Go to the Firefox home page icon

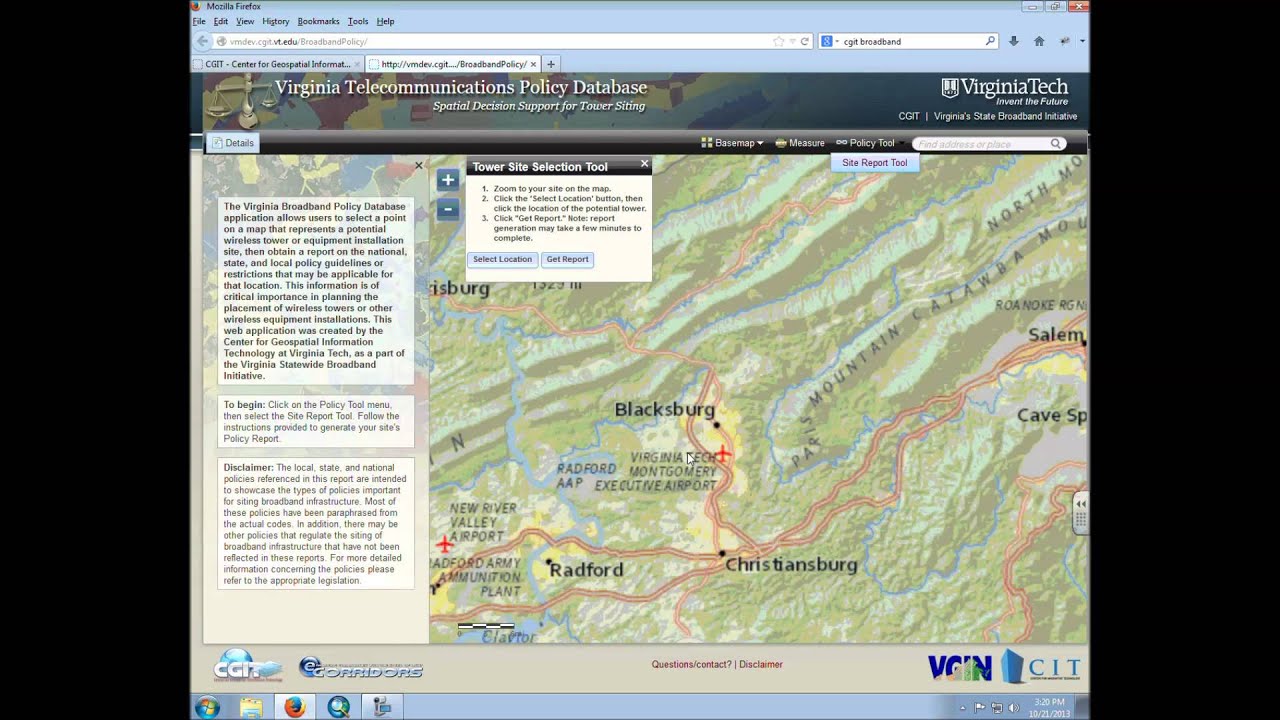1039,41
